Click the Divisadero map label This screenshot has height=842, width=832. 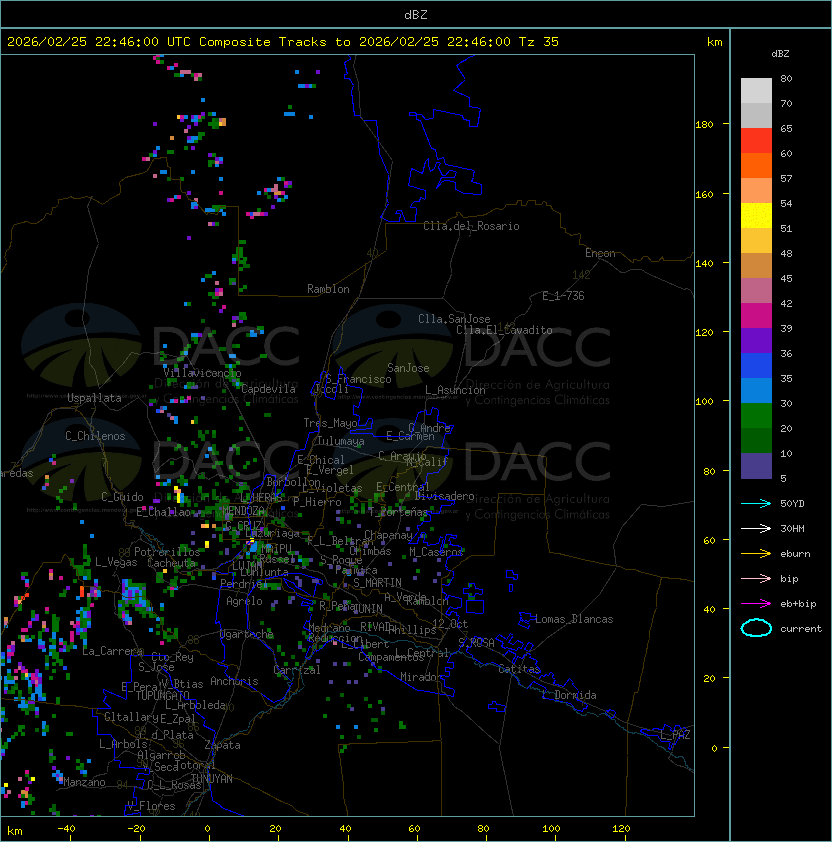pos(444,496)
